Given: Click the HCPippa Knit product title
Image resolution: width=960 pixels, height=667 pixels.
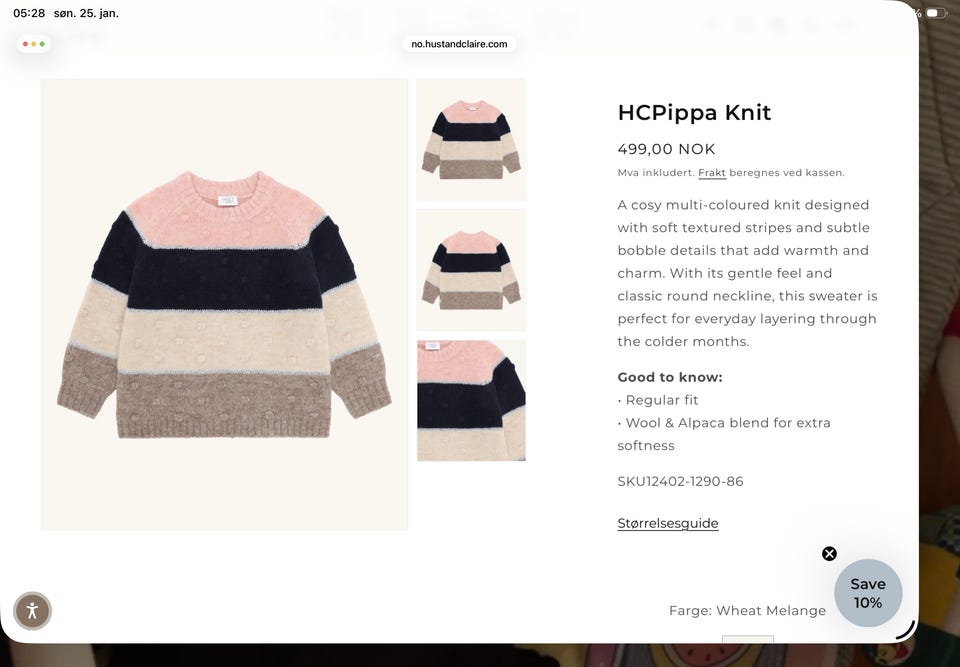Looking at the screenshot, I should pyautogui.click(x=694, y=113).
